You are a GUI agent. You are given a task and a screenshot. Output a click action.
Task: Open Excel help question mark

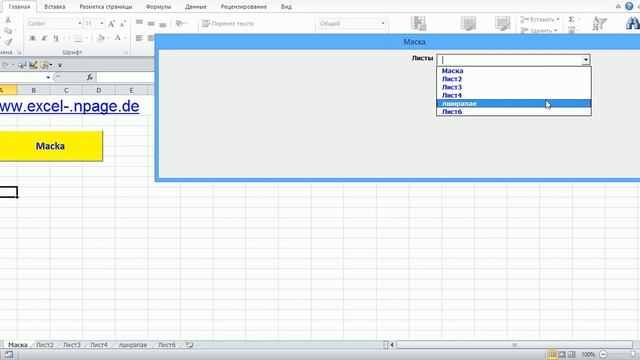[629, 6]
